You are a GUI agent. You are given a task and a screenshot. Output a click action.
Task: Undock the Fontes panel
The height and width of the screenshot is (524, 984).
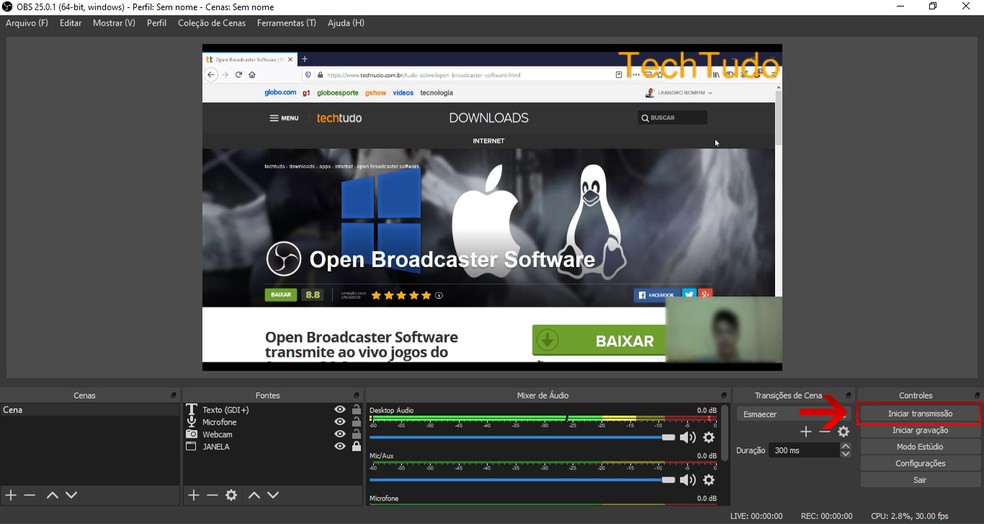pos(356,395)
